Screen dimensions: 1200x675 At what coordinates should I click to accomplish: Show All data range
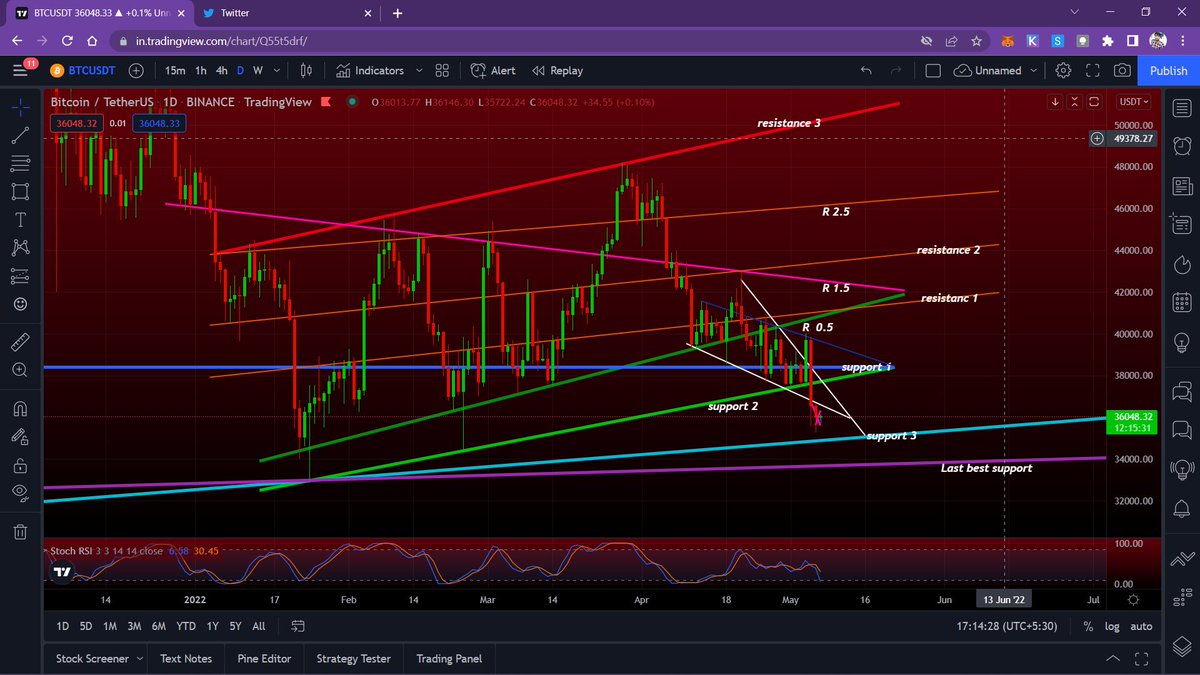259,626
